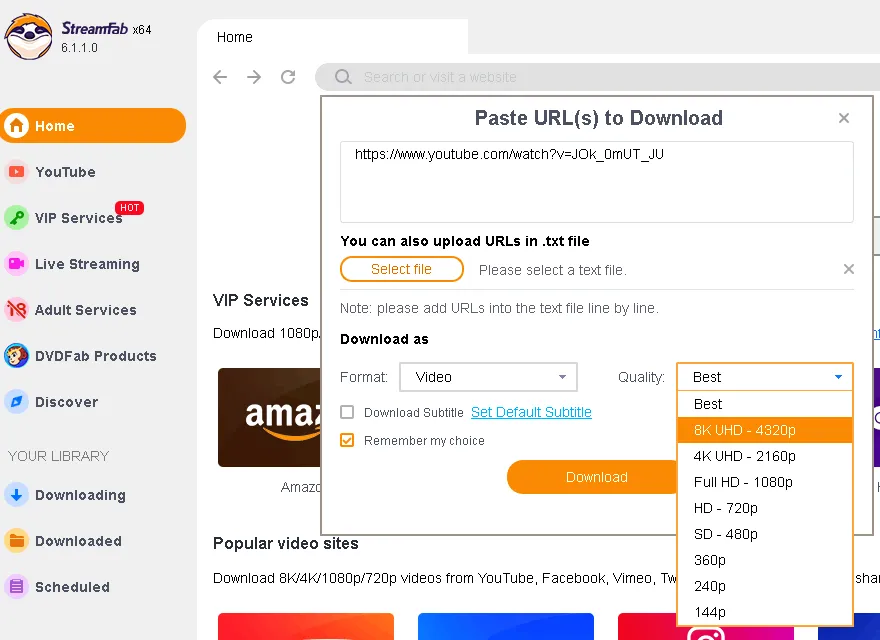Uncheck Remember my choice checkbox
This screenshot has width=880, height=640.
click(347, 440)
